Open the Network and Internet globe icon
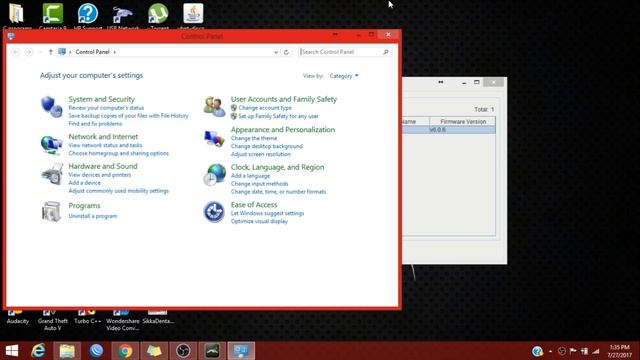Screen dimensions: 640x360 coord(51,144)
